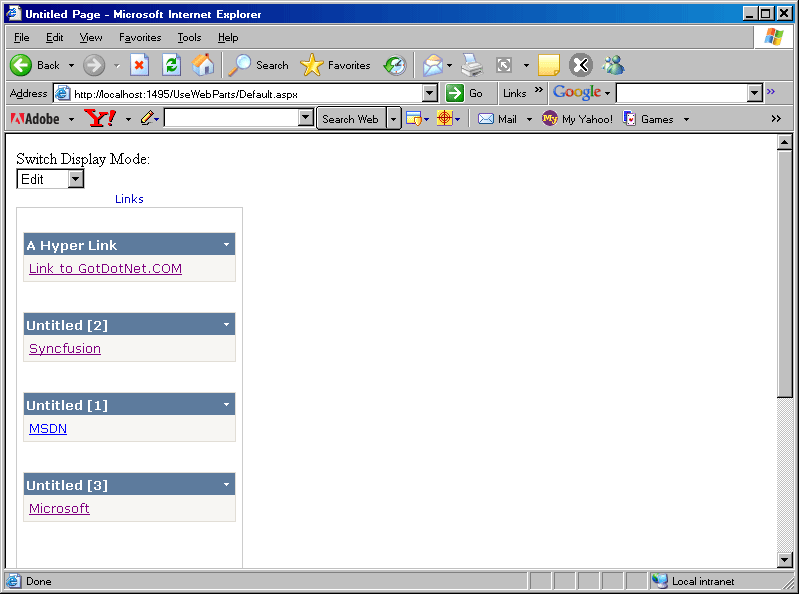Open Yahoo Games from the toolbar
799x594 pixels.
click(x=648, y=119)
